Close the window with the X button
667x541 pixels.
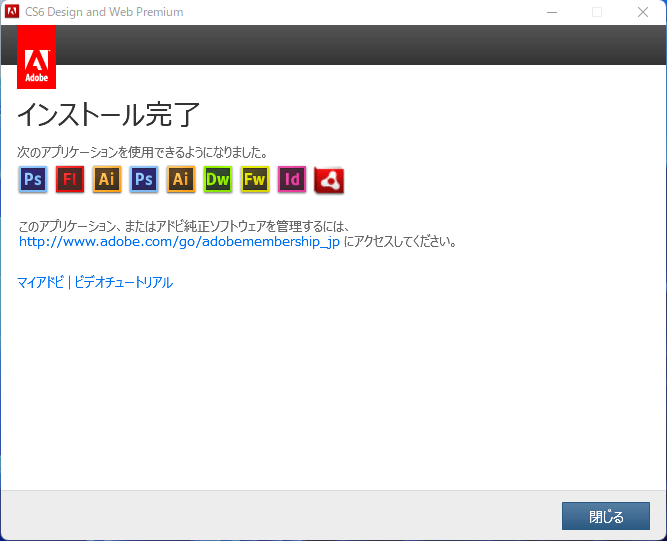(x=643, y=12)
